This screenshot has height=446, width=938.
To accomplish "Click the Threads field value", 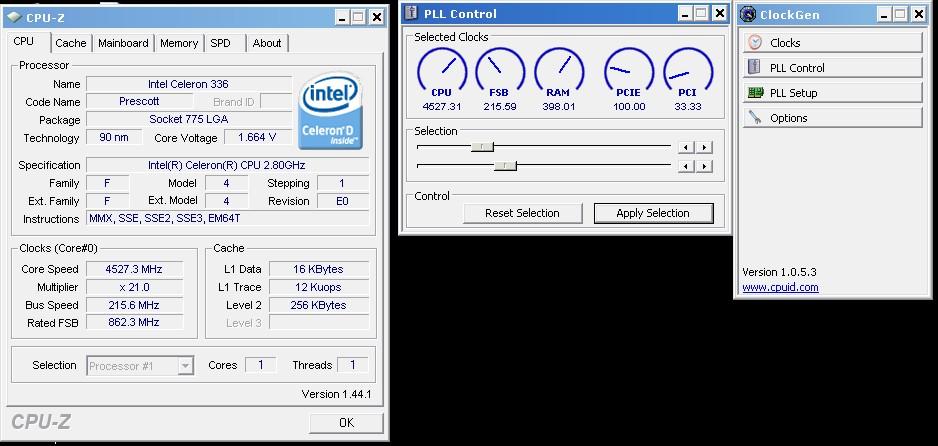I will point(353,365).
